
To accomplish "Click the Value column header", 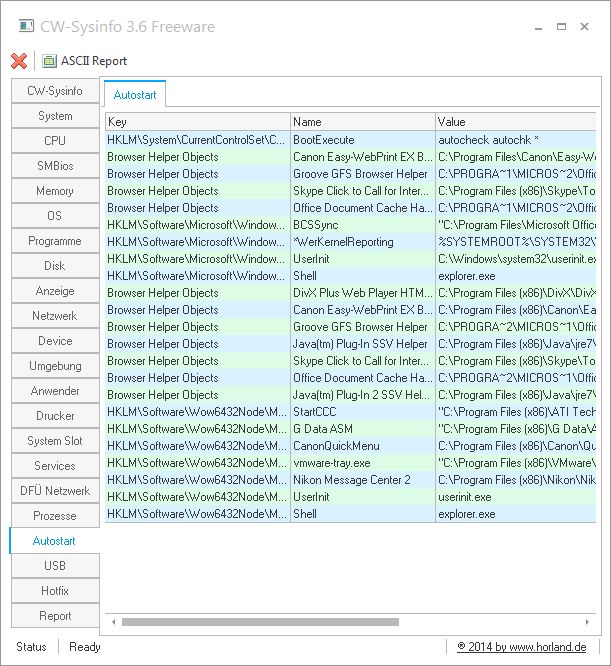I will click(x=515, y=122).
